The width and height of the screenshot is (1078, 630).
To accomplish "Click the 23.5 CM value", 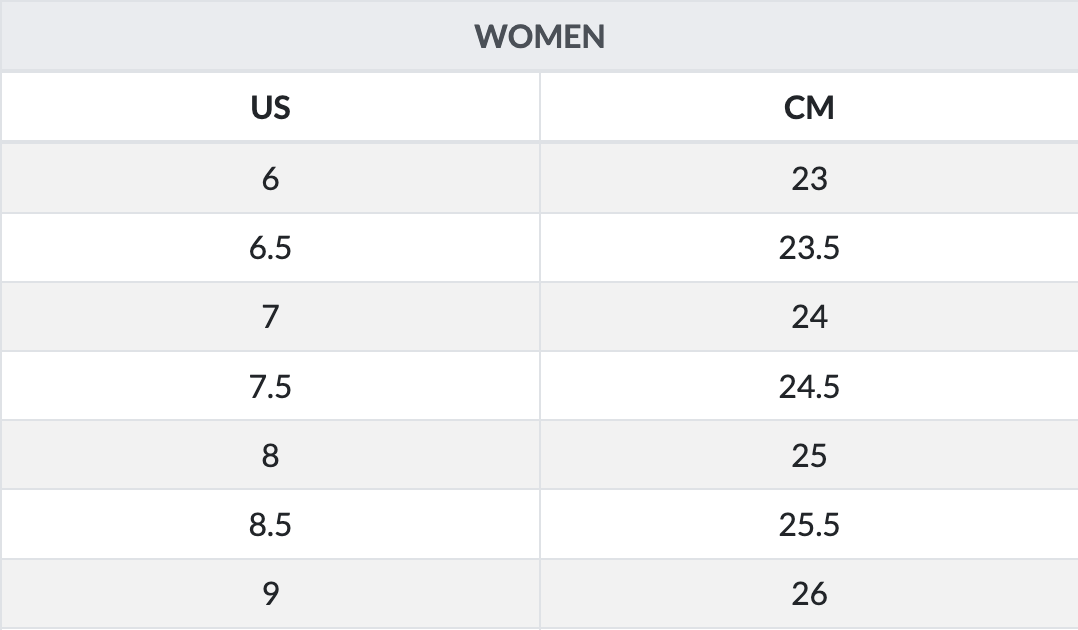I will coord(809,247).
